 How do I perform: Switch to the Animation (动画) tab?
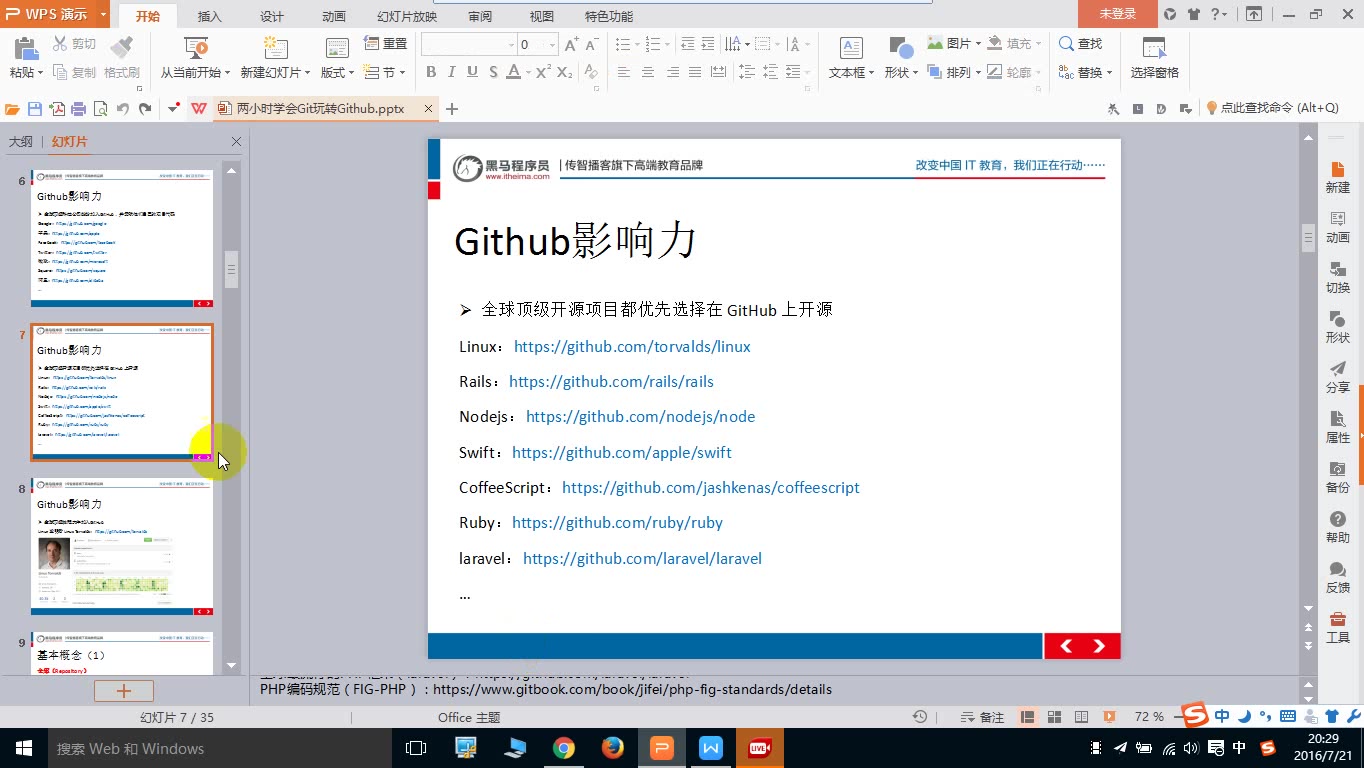point(334,16)
